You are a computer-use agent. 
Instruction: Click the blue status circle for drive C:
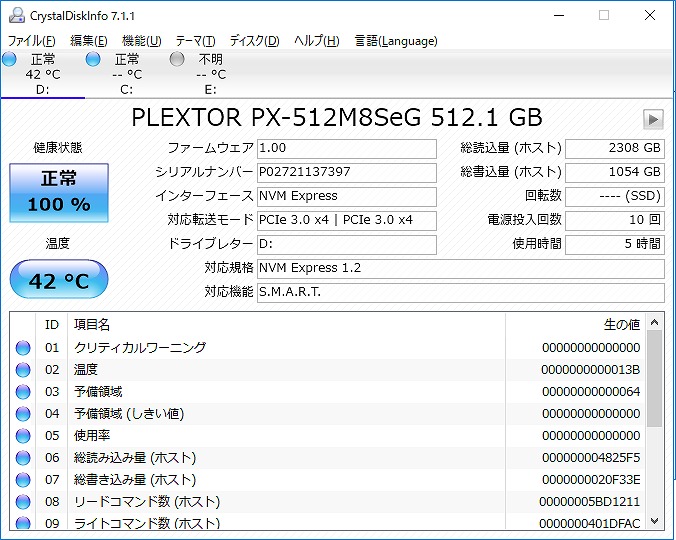93,59
